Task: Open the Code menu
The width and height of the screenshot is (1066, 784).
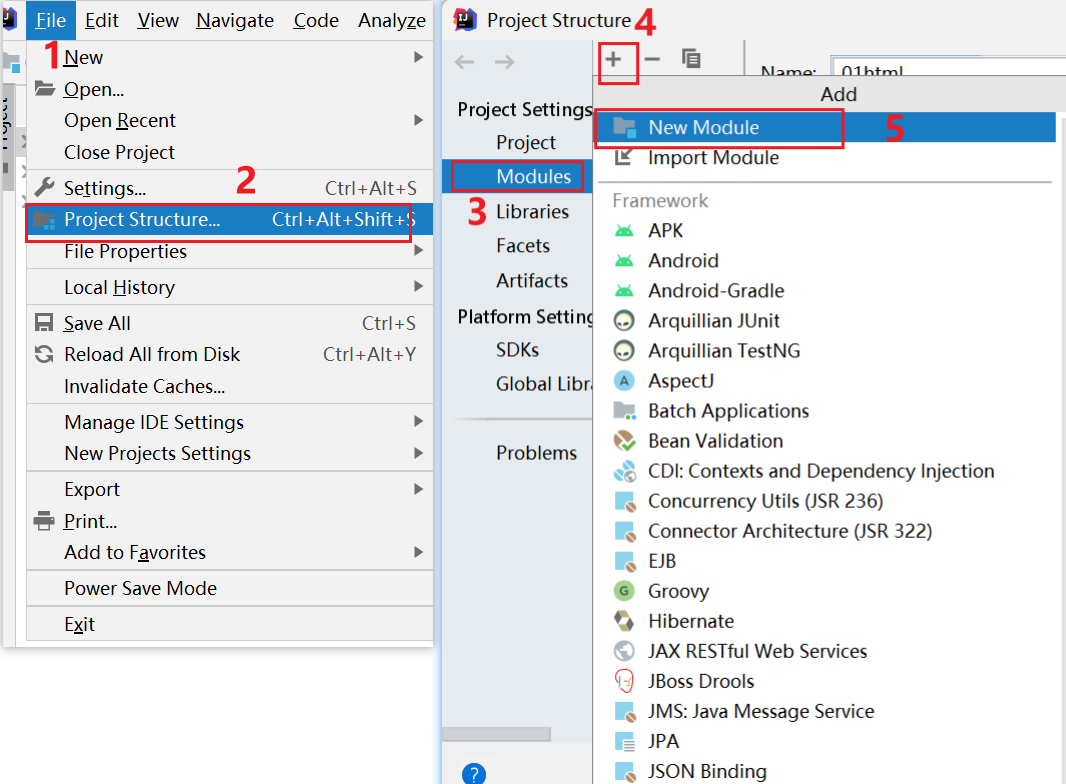Action: (x=316, y=20)
